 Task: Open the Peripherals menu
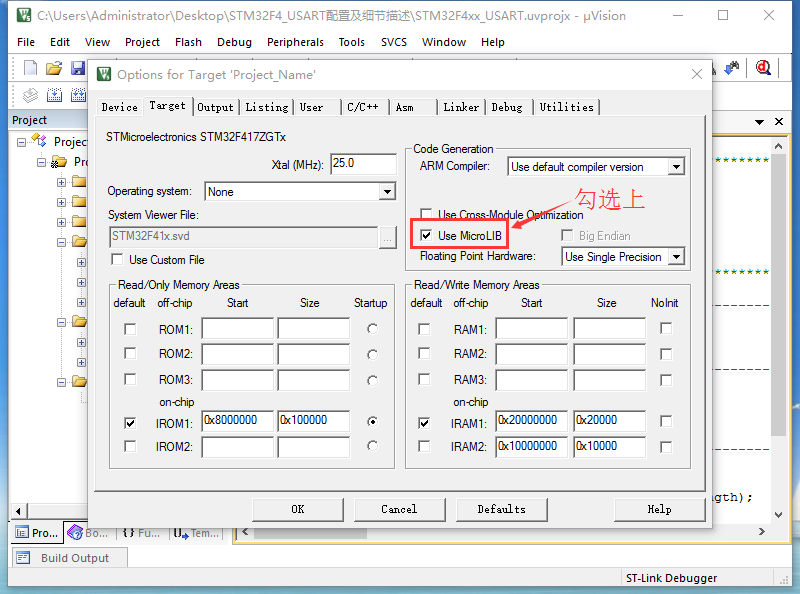pos(295,42)
